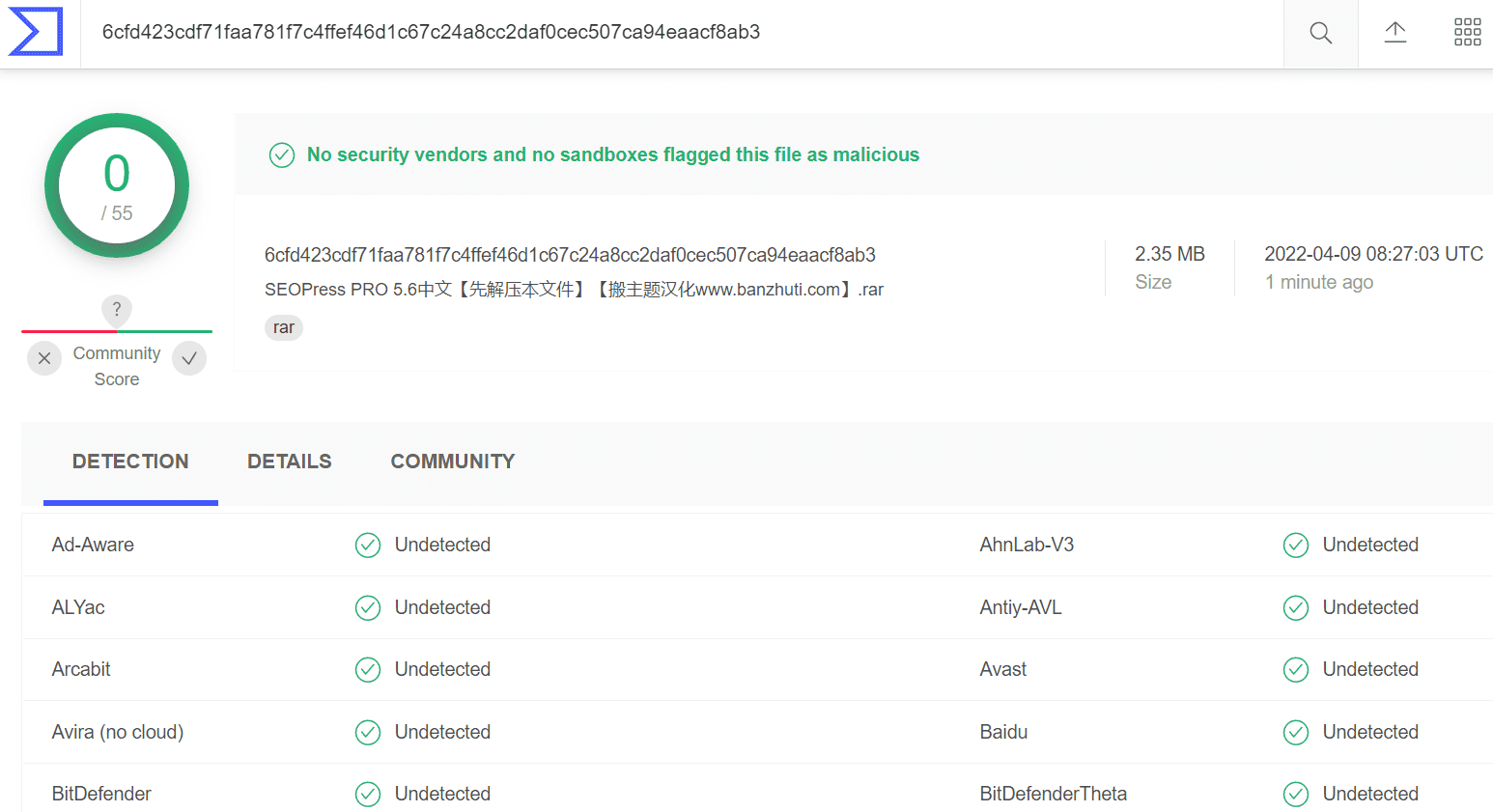Click the Undetected result for Ad-Aware

tap(442, 546)
